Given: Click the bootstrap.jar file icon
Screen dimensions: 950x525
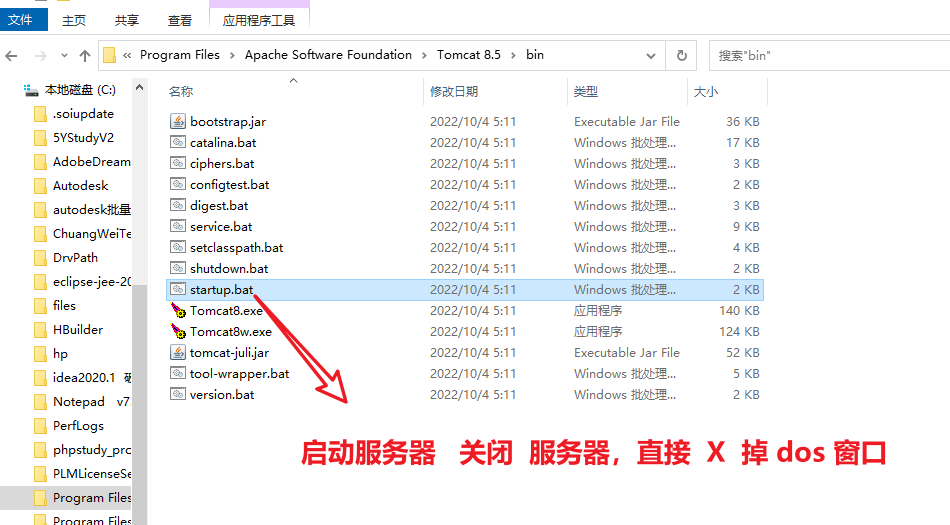Looking at the screenshot, I should tap(178, 121).
